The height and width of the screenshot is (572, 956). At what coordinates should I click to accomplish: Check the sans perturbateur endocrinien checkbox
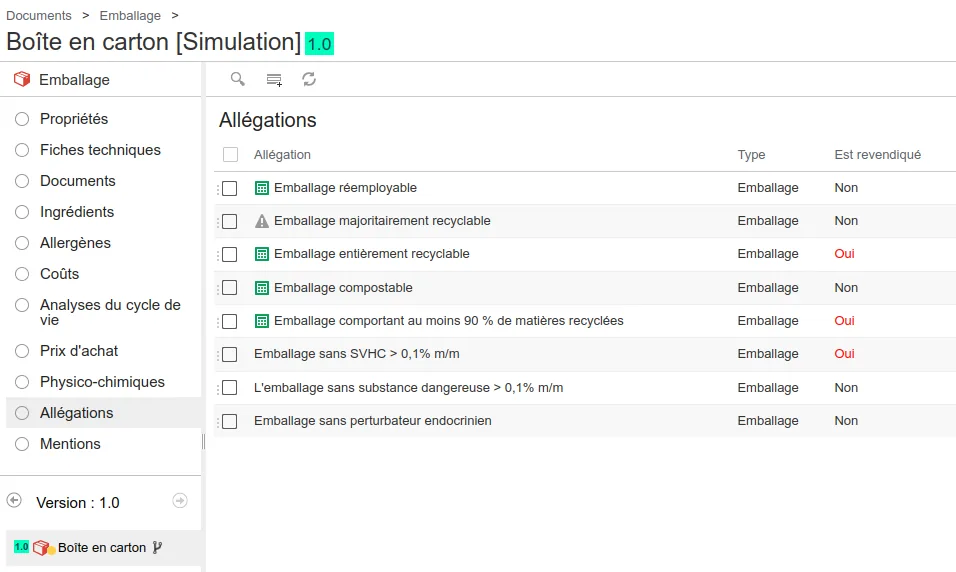230,421
